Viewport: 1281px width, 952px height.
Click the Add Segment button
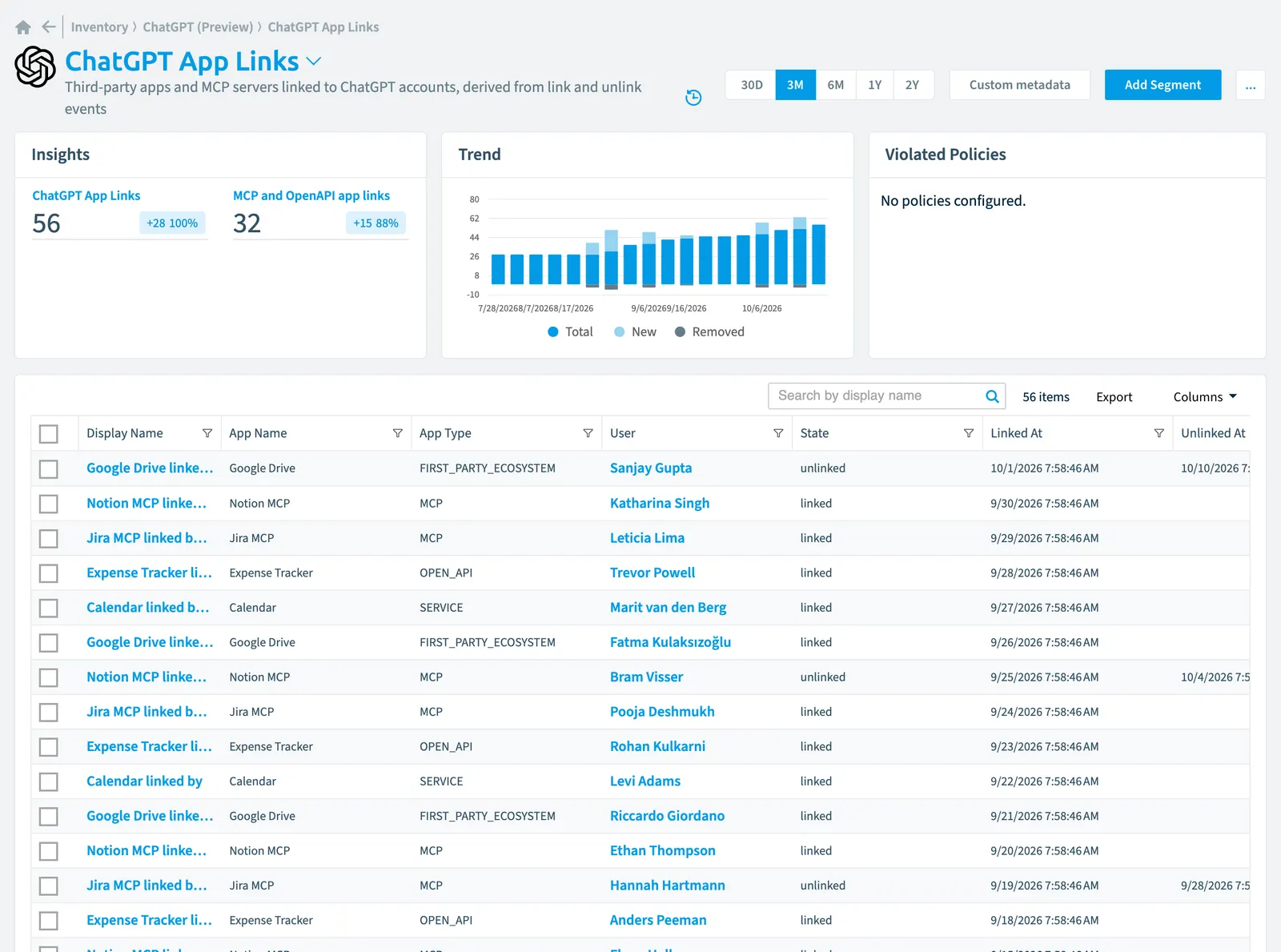pos(1163,85)
